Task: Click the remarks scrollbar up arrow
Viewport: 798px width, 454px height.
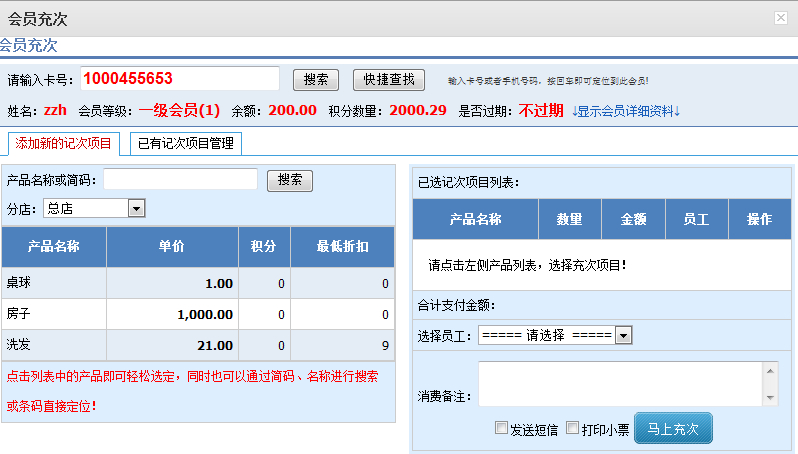Action: pos(771,369)
